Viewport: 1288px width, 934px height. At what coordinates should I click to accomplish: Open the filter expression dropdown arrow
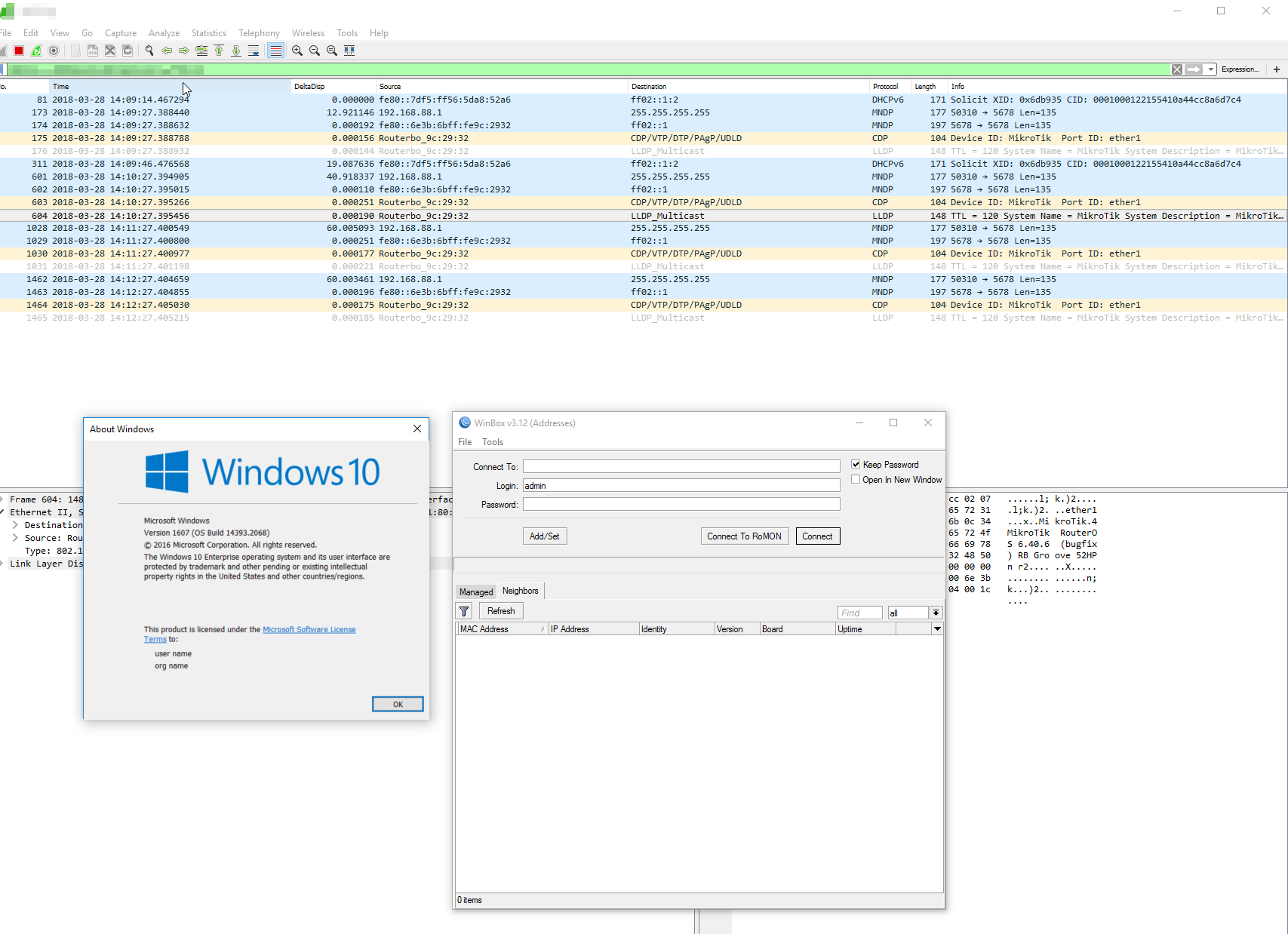click(1211, 69)
